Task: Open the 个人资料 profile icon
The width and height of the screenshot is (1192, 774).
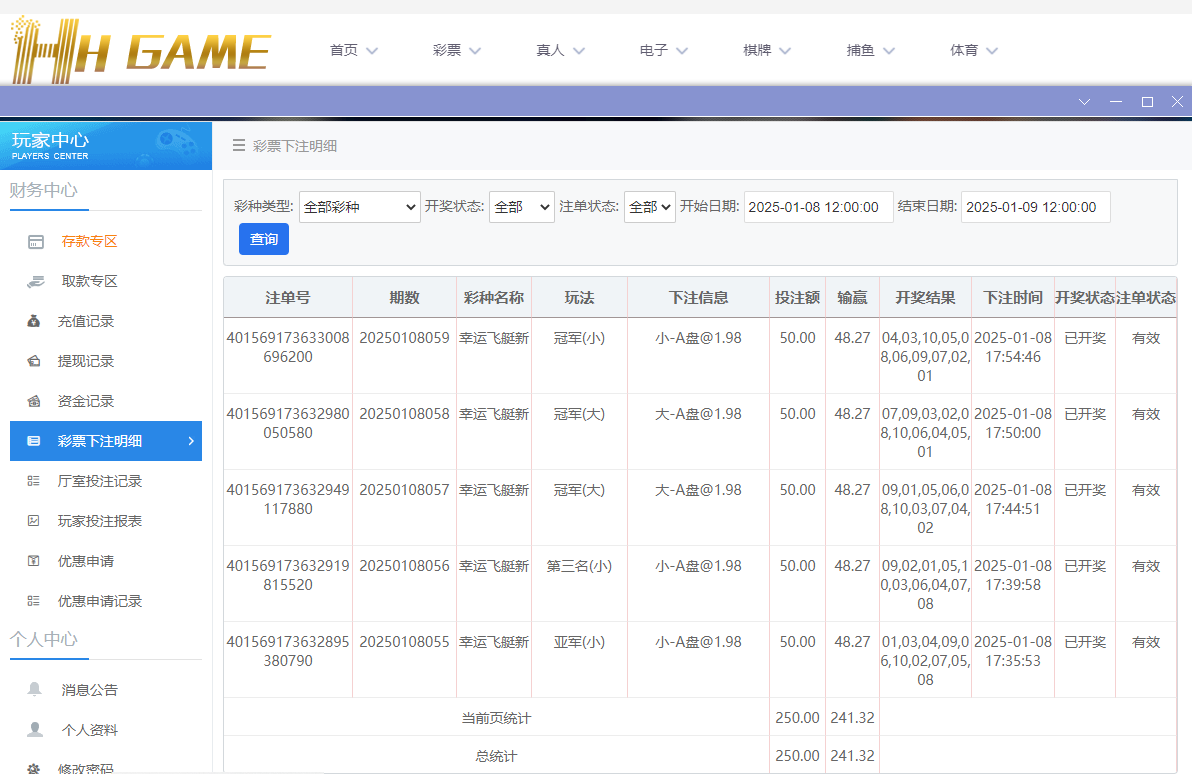Action: [34, 729]
